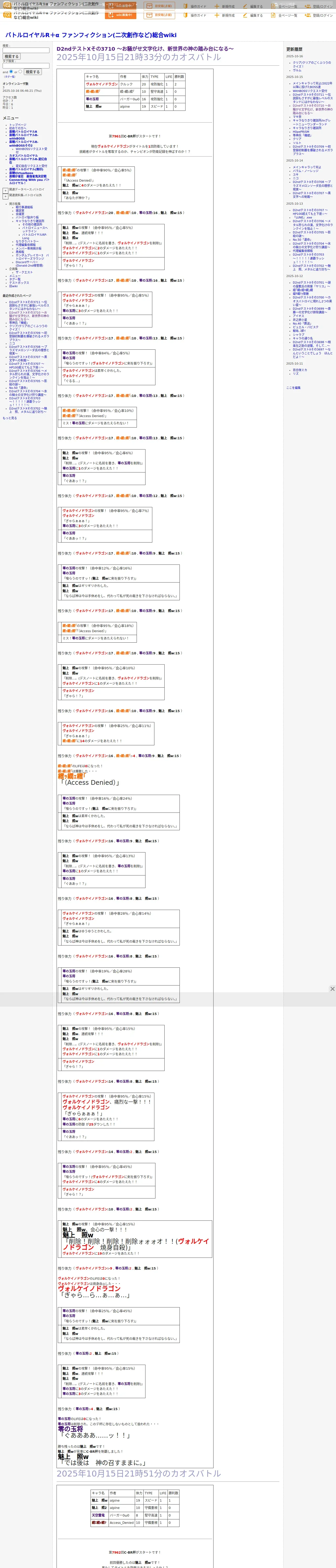Open 愚痴板 link in the sidebar
This screenshot has height=1568, width=336.
[x=20, y=252]
